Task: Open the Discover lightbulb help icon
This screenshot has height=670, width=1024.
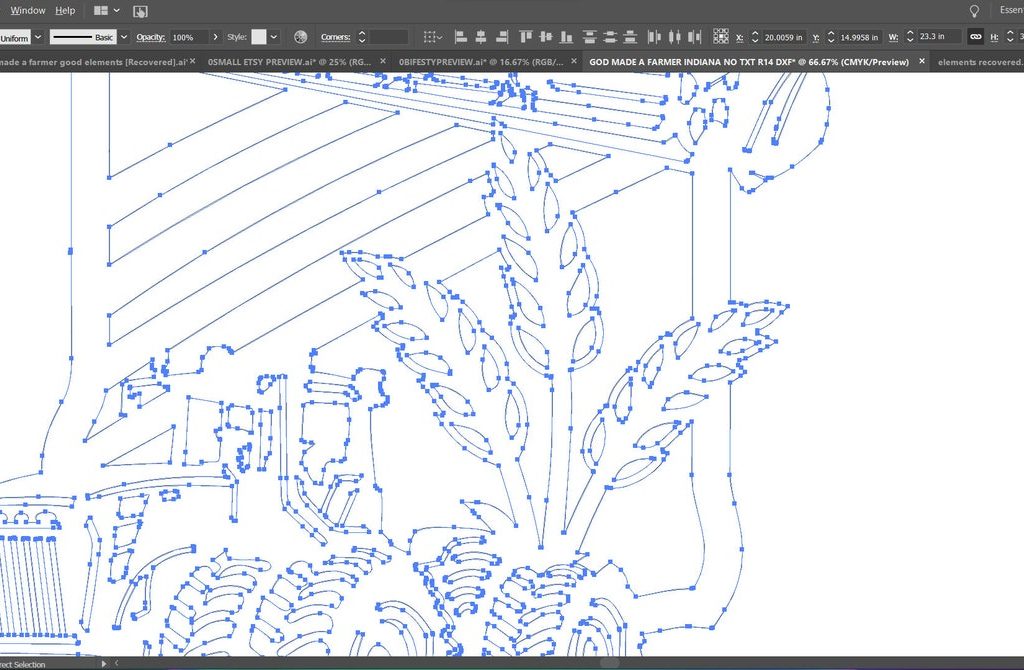Action: click(x=975, y=10)
